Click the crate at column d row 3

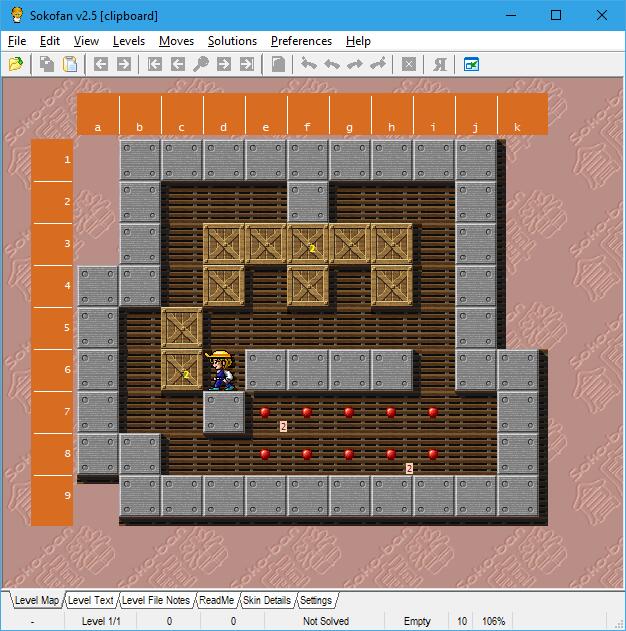[x=224, y=244]
